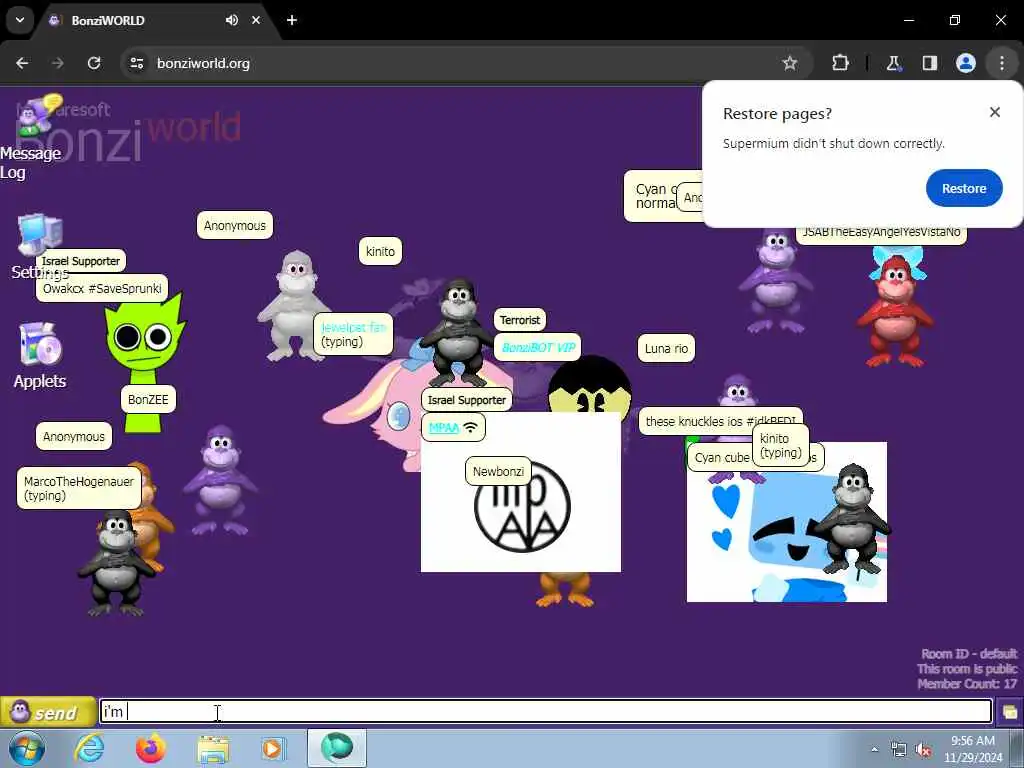Open the Applets desktop icon

(x=40, y=355)
